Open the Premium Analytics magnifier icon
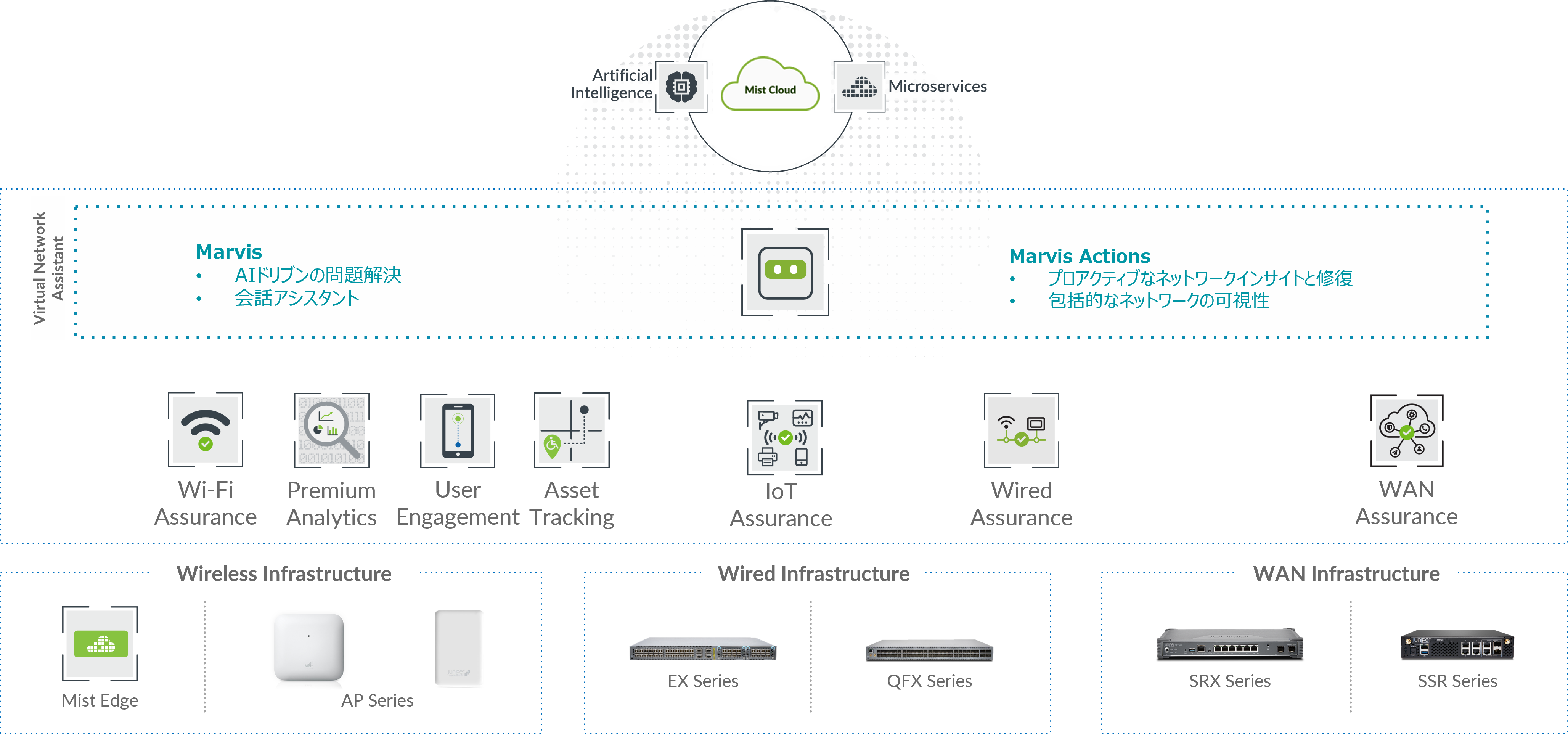The height and width of the screenshot is (734, 1568). coord(332,430)
